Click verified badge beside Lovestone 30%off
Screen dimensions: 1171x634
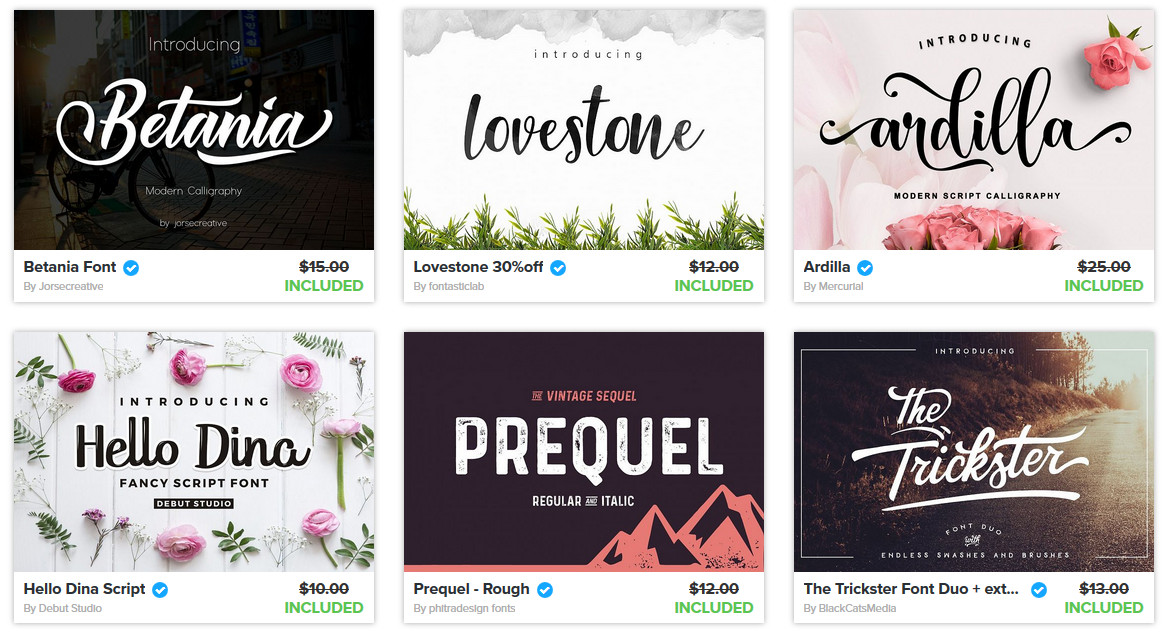[558, 267]
